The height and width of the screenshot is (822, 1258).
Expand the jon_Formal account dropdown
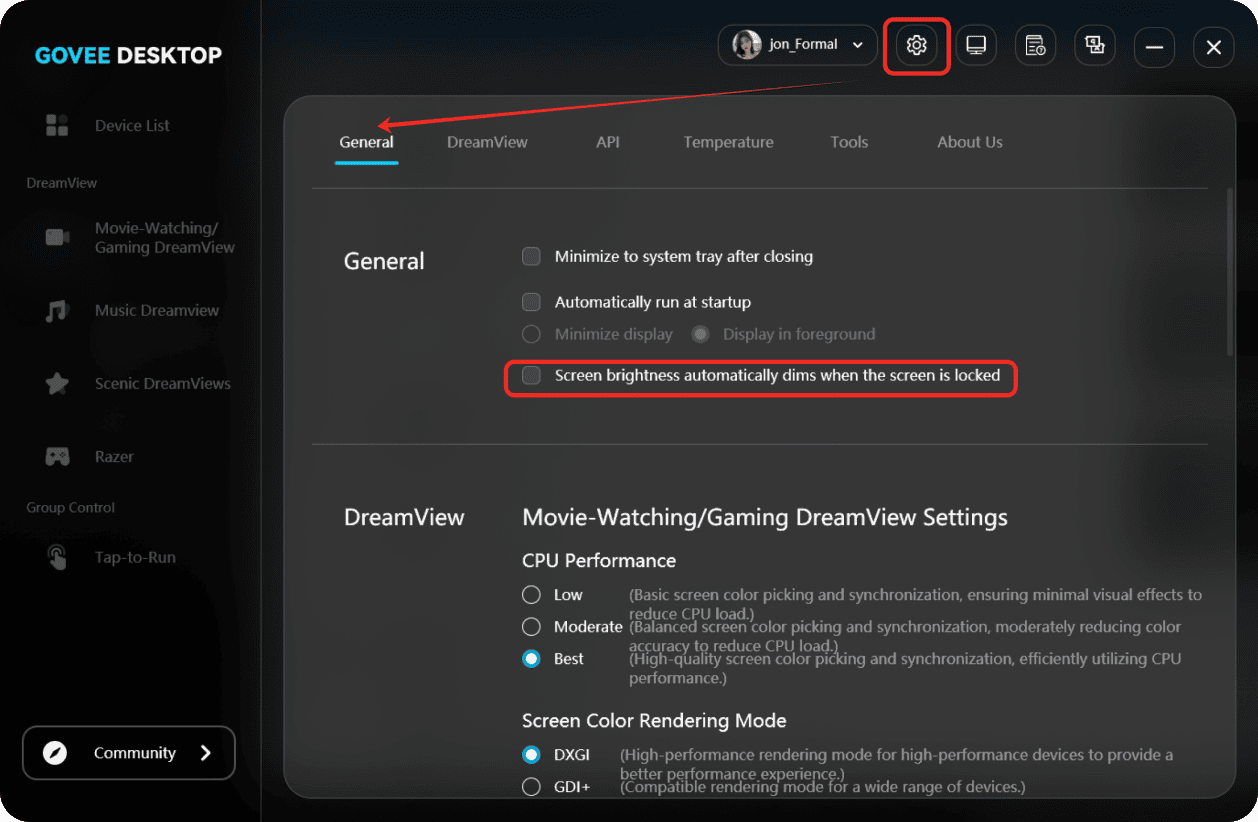point(857,45)
